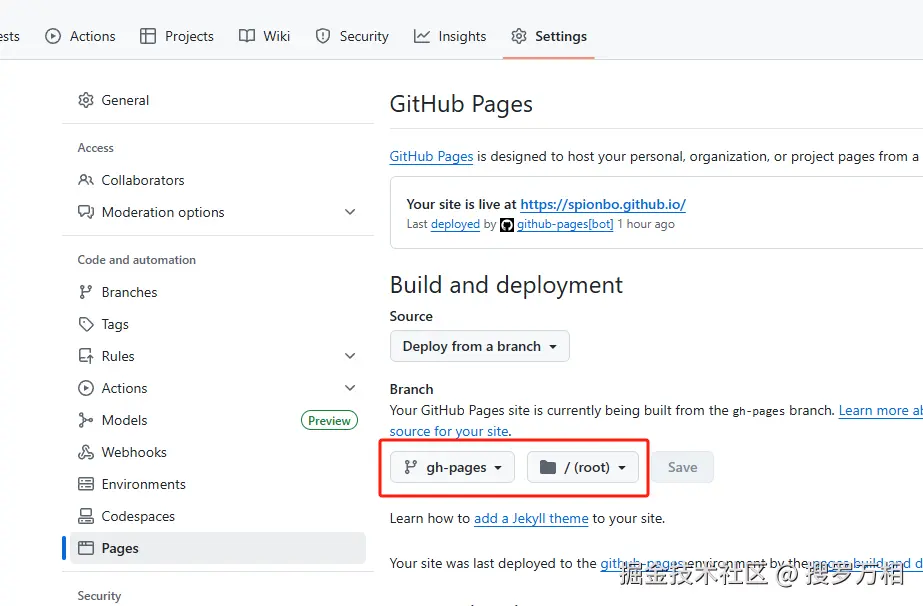The width and height of the screenshot is (923, 606).
Task: Open the Actions tab in repository navigation
Action: (80, 36)
